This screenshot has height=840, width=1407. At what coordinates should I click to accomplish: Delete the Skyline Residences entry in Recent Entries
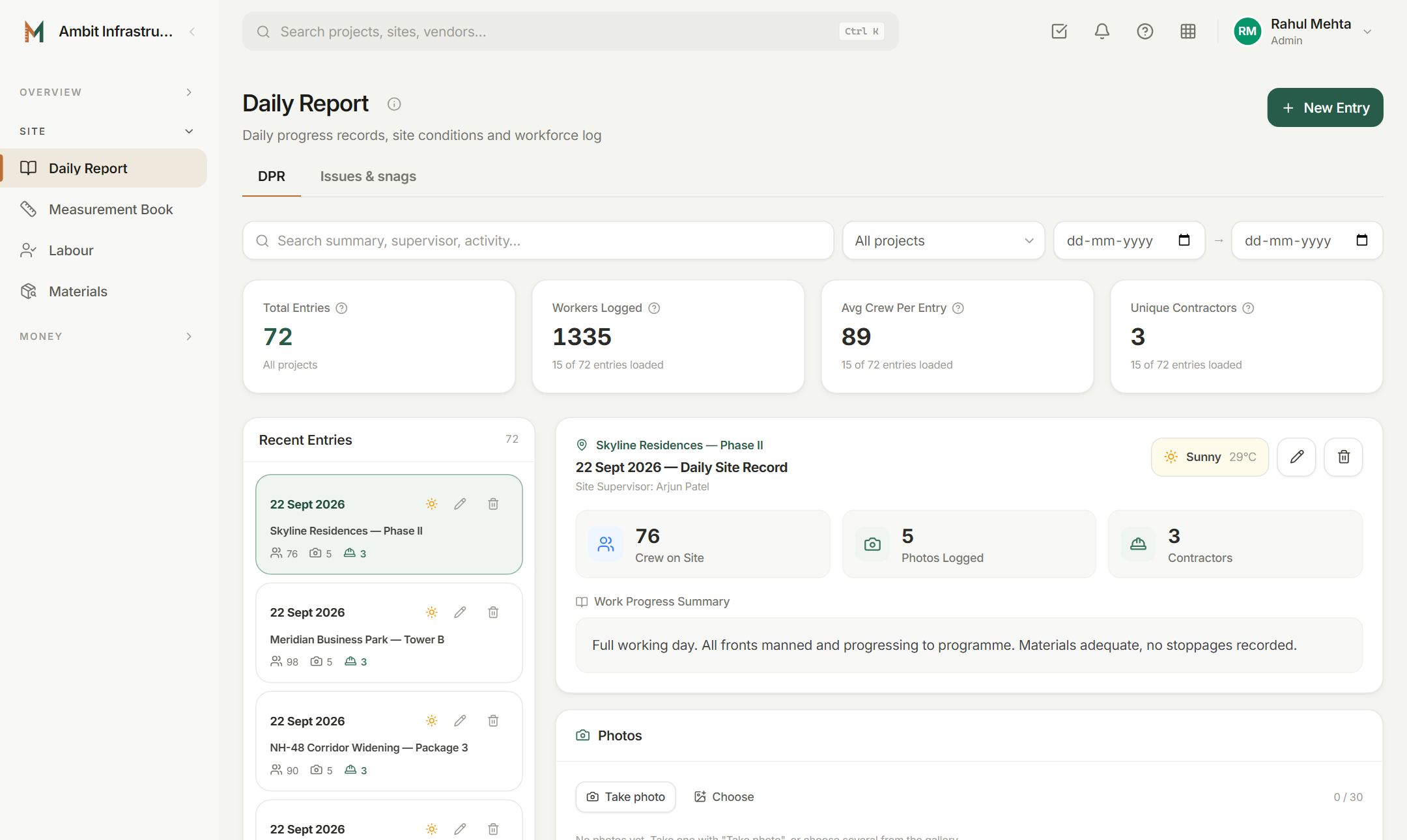pyautogui.click(x=493, y=504)
